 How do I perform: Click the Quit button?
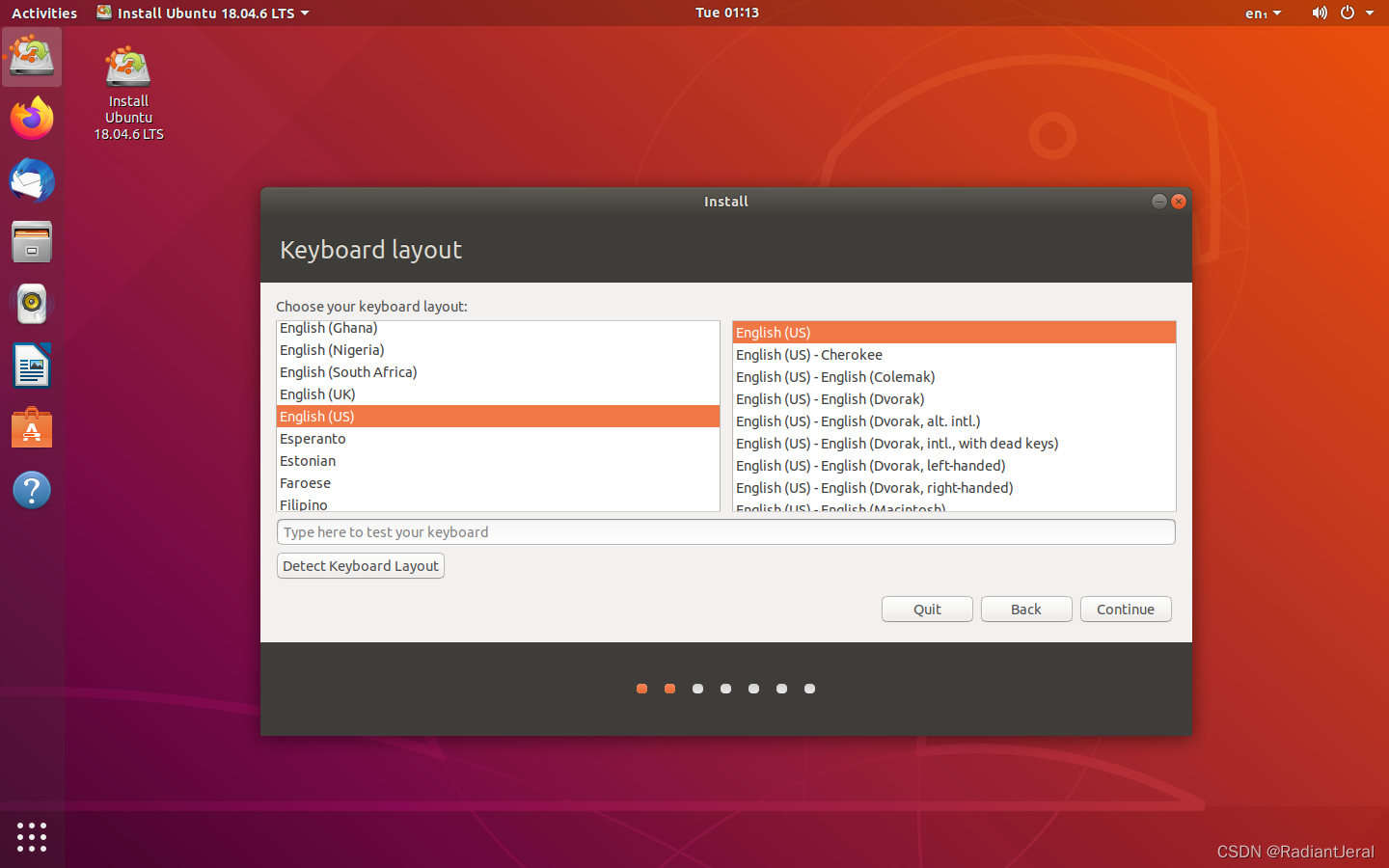927,610
